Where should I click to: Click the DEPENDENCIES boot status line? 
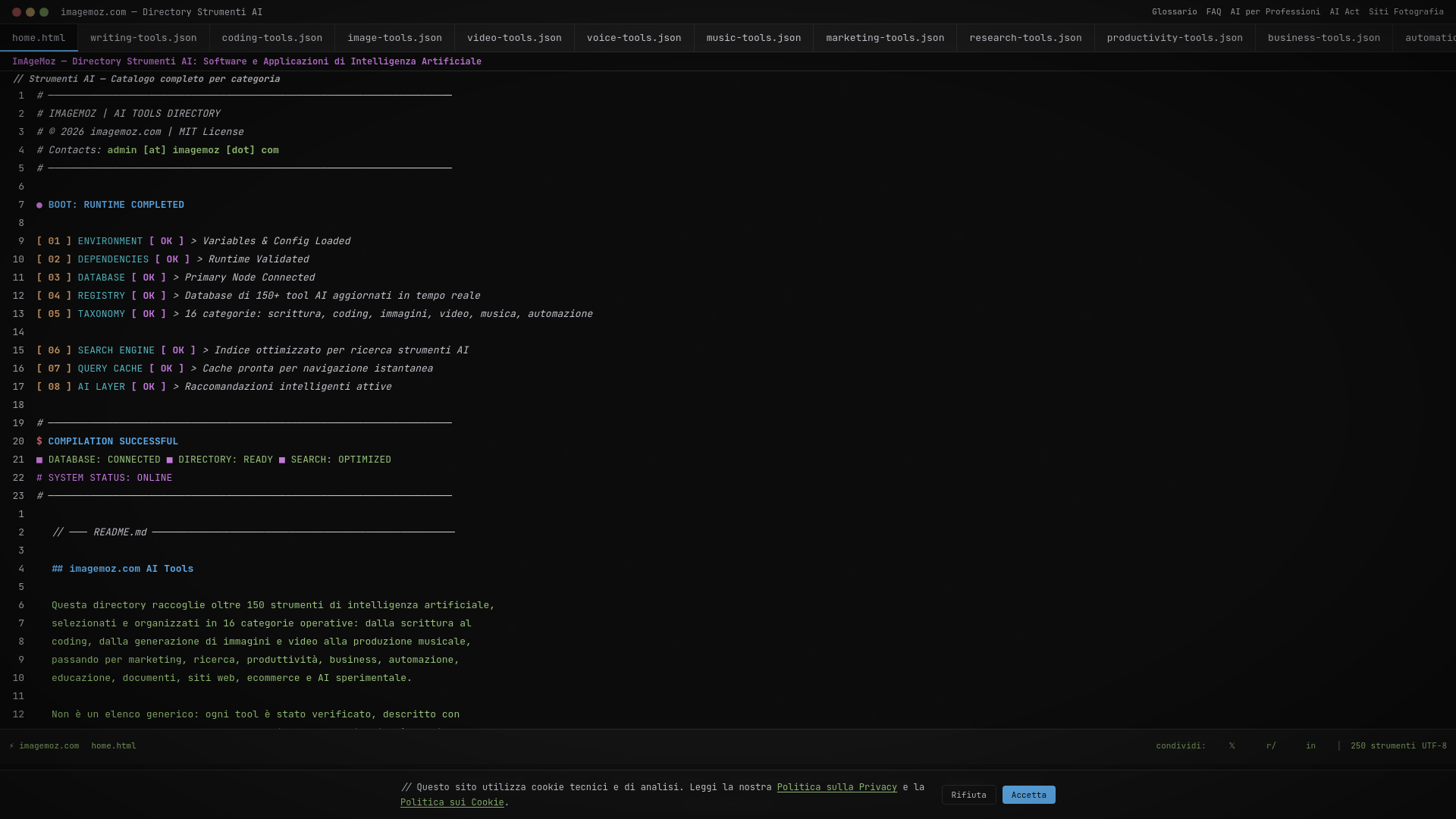173,259
